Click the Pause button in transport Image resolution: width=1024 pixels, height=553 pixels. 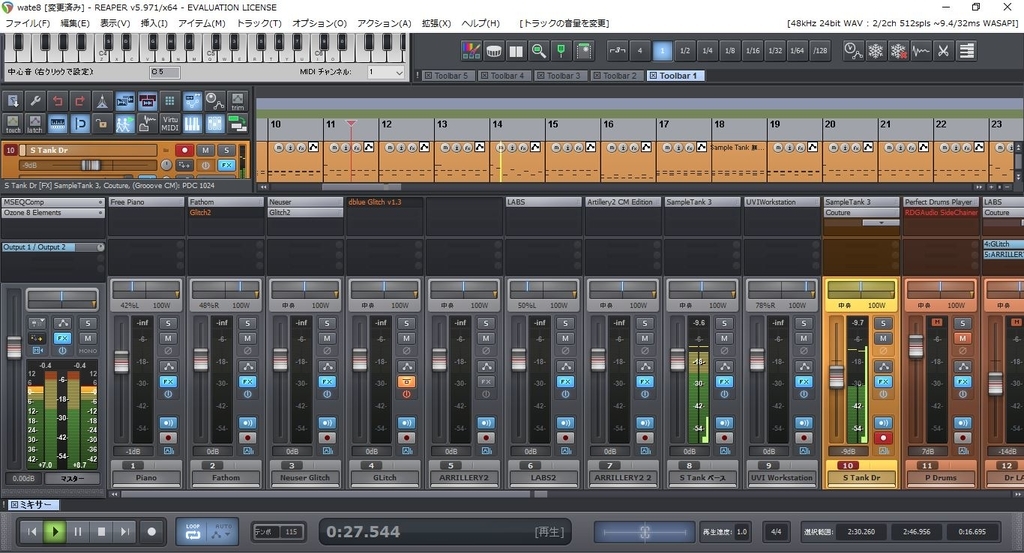click(x=78, y=531)
